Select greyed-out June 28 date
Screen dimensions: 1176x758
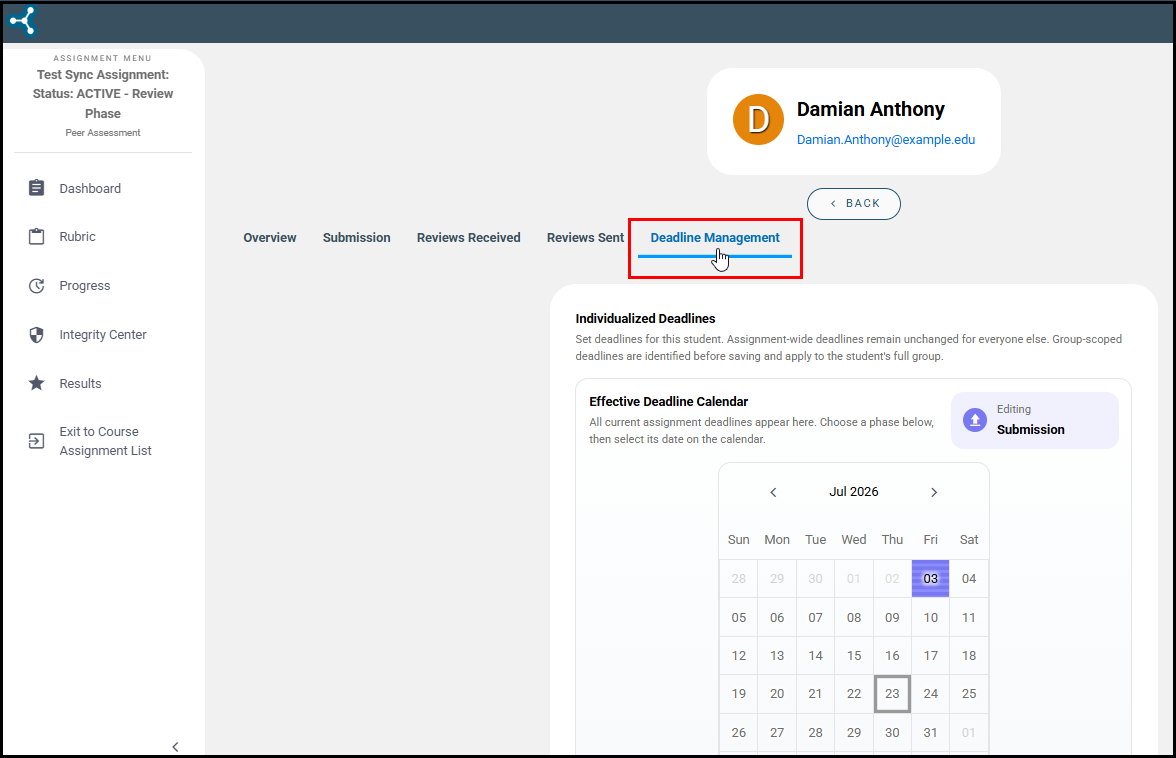tap(739, 578)
